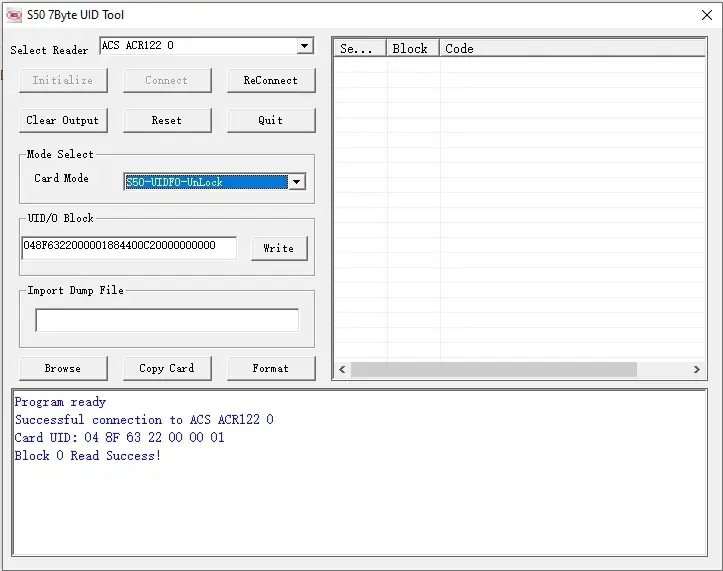Click the Clear Output button
Screen dimensions: 723x571
coord(63,120)
